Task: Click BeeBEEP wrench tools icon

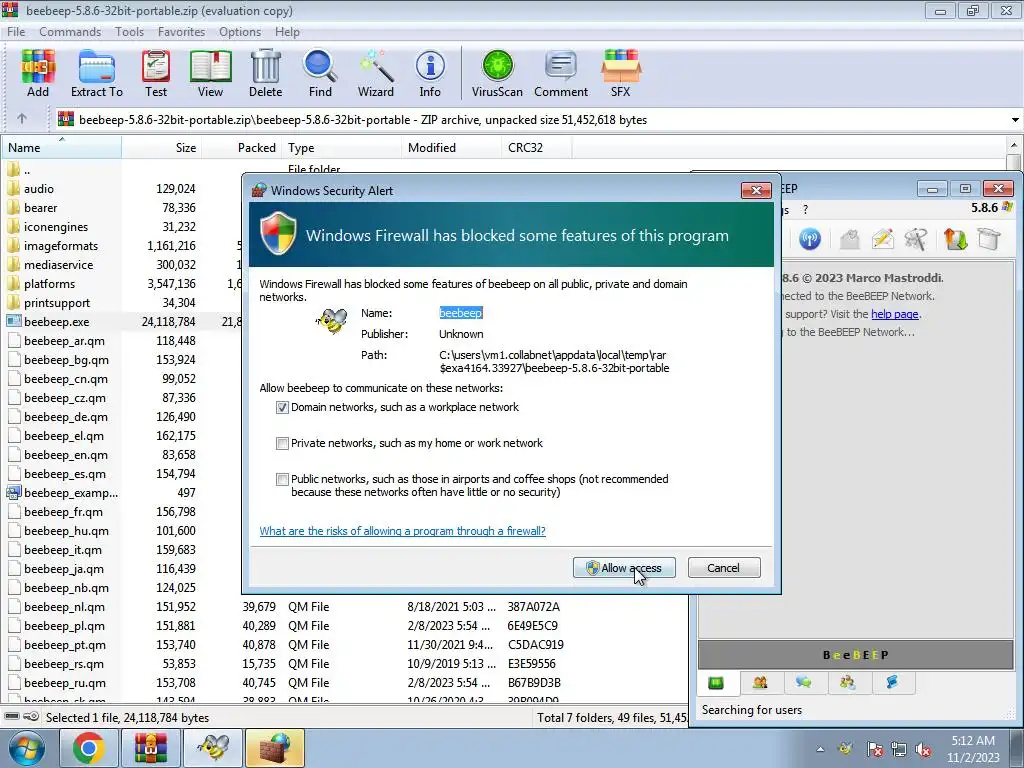Action: click(x=916, y=239)
